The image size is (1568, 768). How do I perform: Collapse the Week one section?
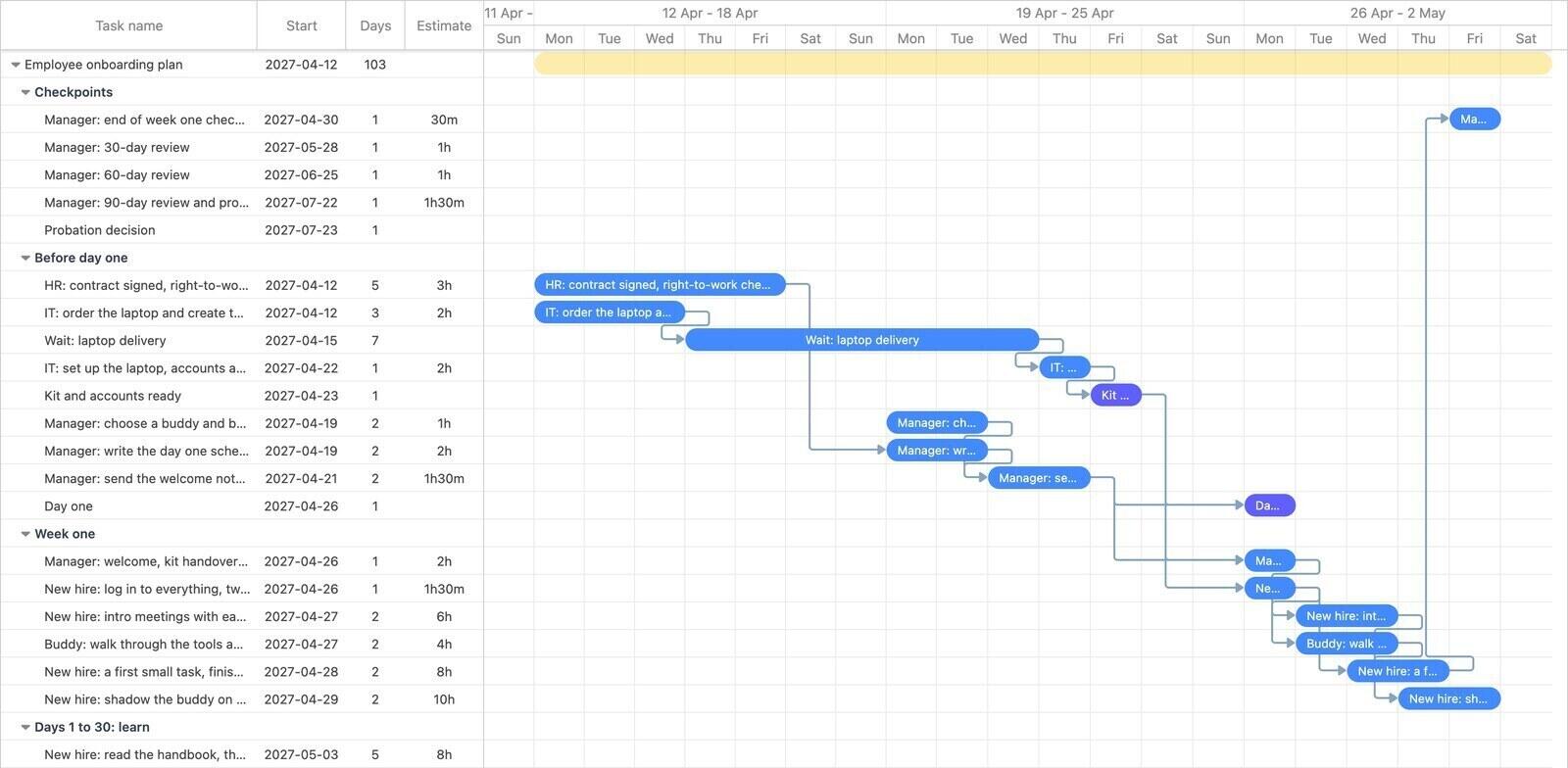coord(25,534)
